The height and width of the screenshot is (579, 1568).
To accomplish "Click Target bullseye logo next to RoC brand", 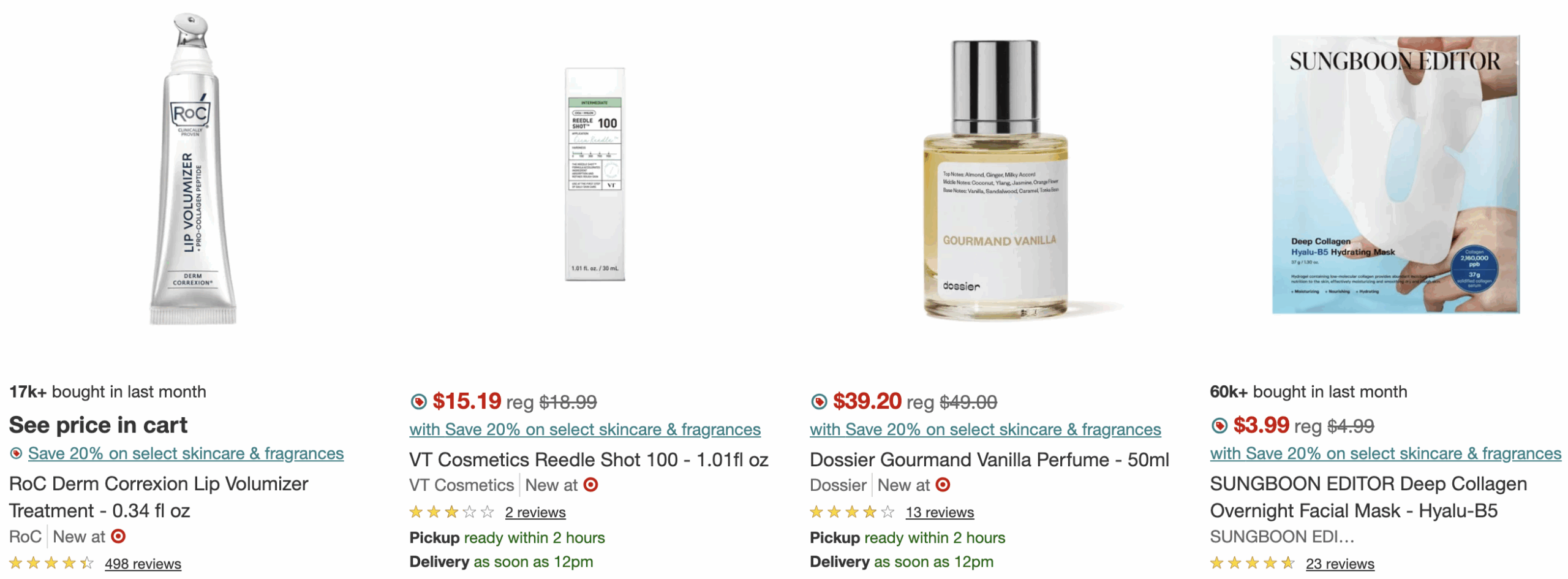I will coord(118,537).
